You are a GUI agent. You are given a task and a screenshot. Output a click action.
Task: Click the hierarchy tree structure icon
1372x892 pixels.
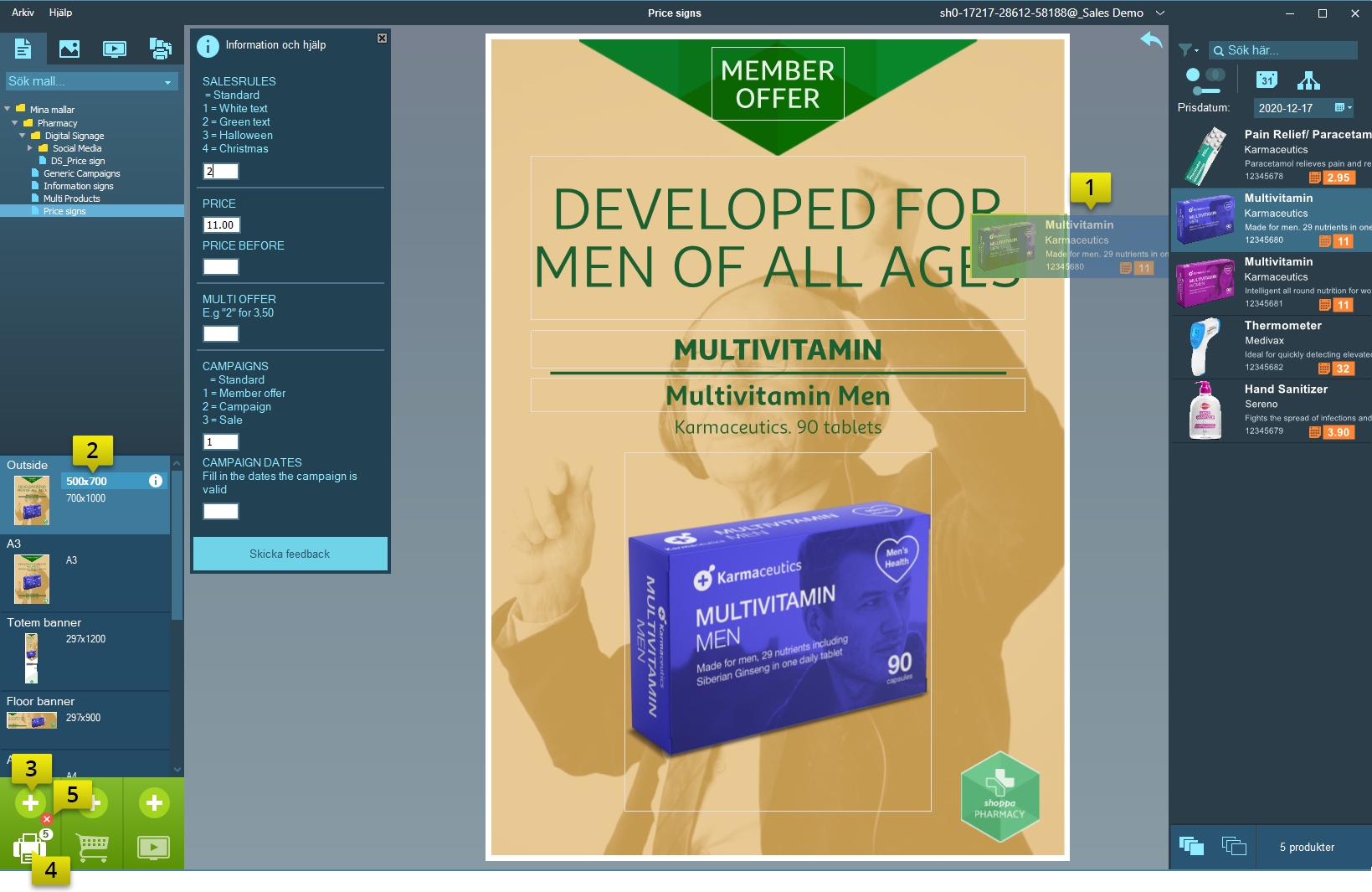click(1308, 80)
